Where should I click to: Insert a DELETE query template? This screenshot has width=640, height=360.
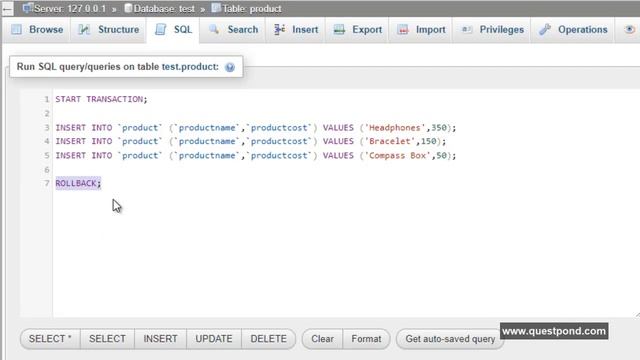(x=269, y=339)
